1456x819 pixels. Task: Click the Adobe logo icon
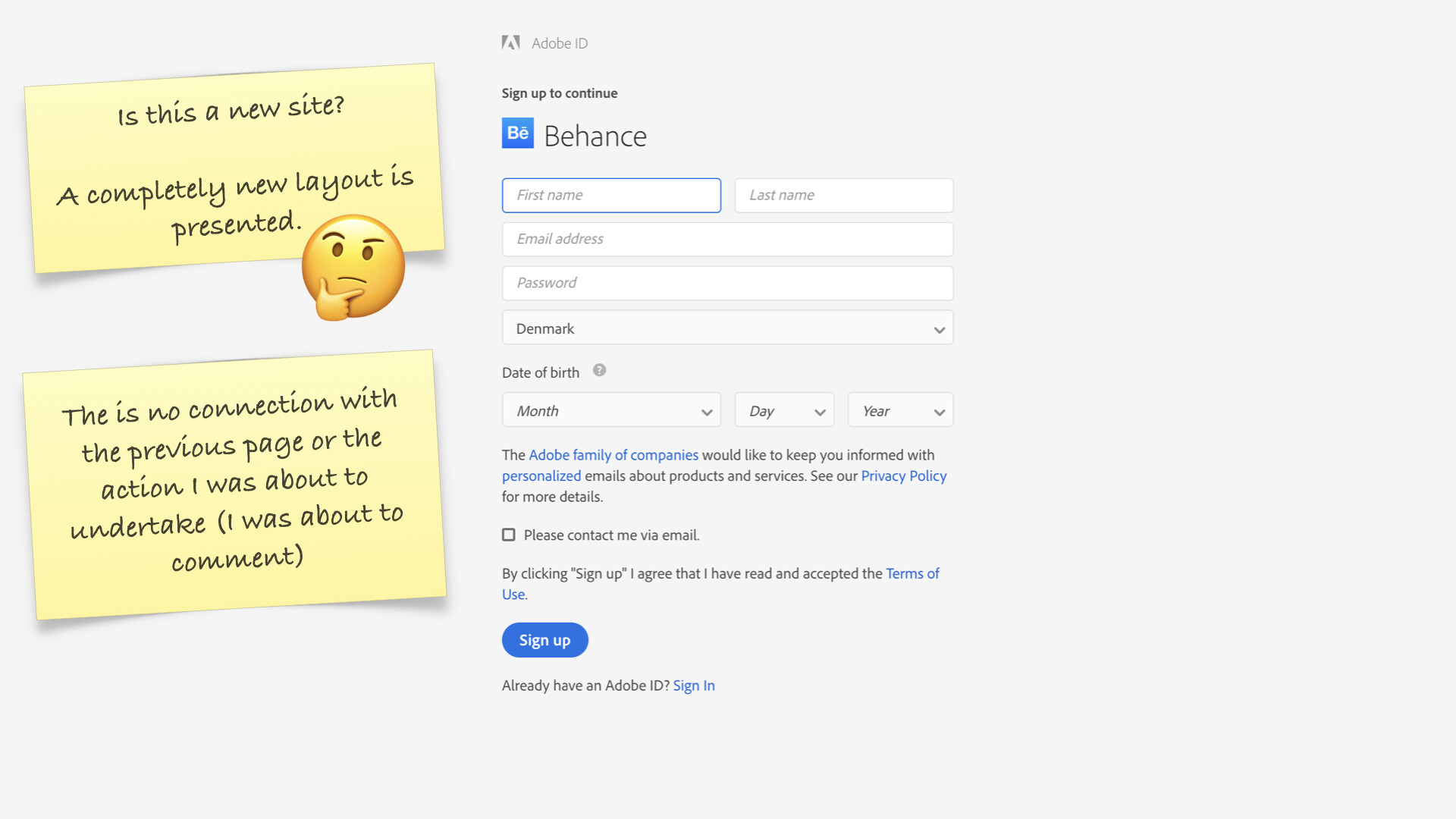510,43
